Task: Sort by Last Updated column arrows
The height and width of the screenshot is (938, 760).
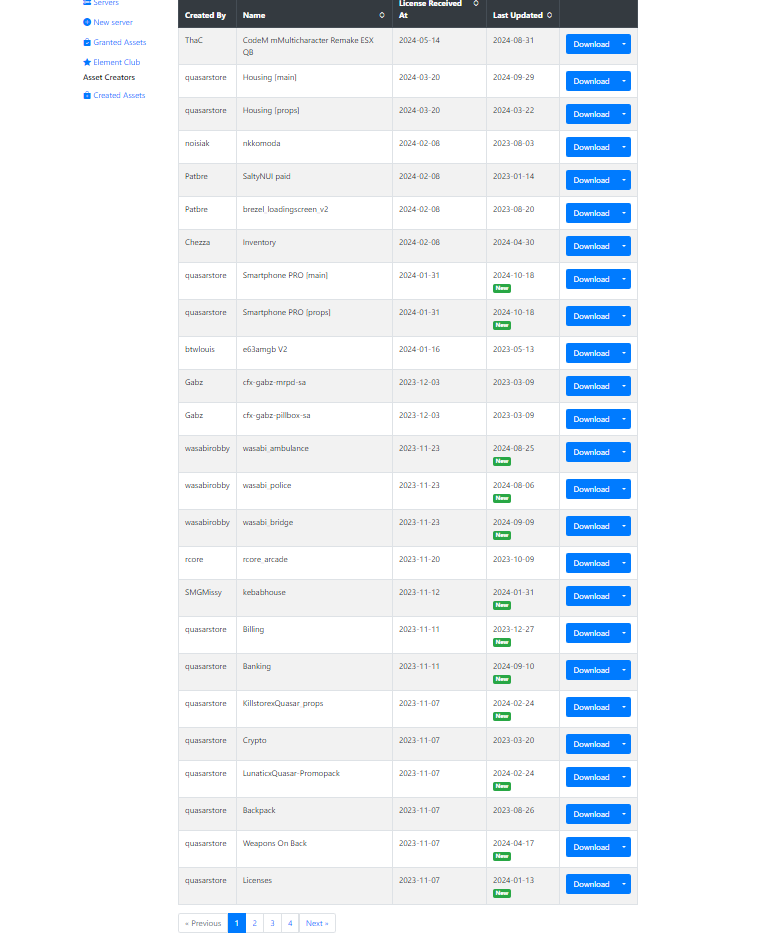Action: point(549,16)
